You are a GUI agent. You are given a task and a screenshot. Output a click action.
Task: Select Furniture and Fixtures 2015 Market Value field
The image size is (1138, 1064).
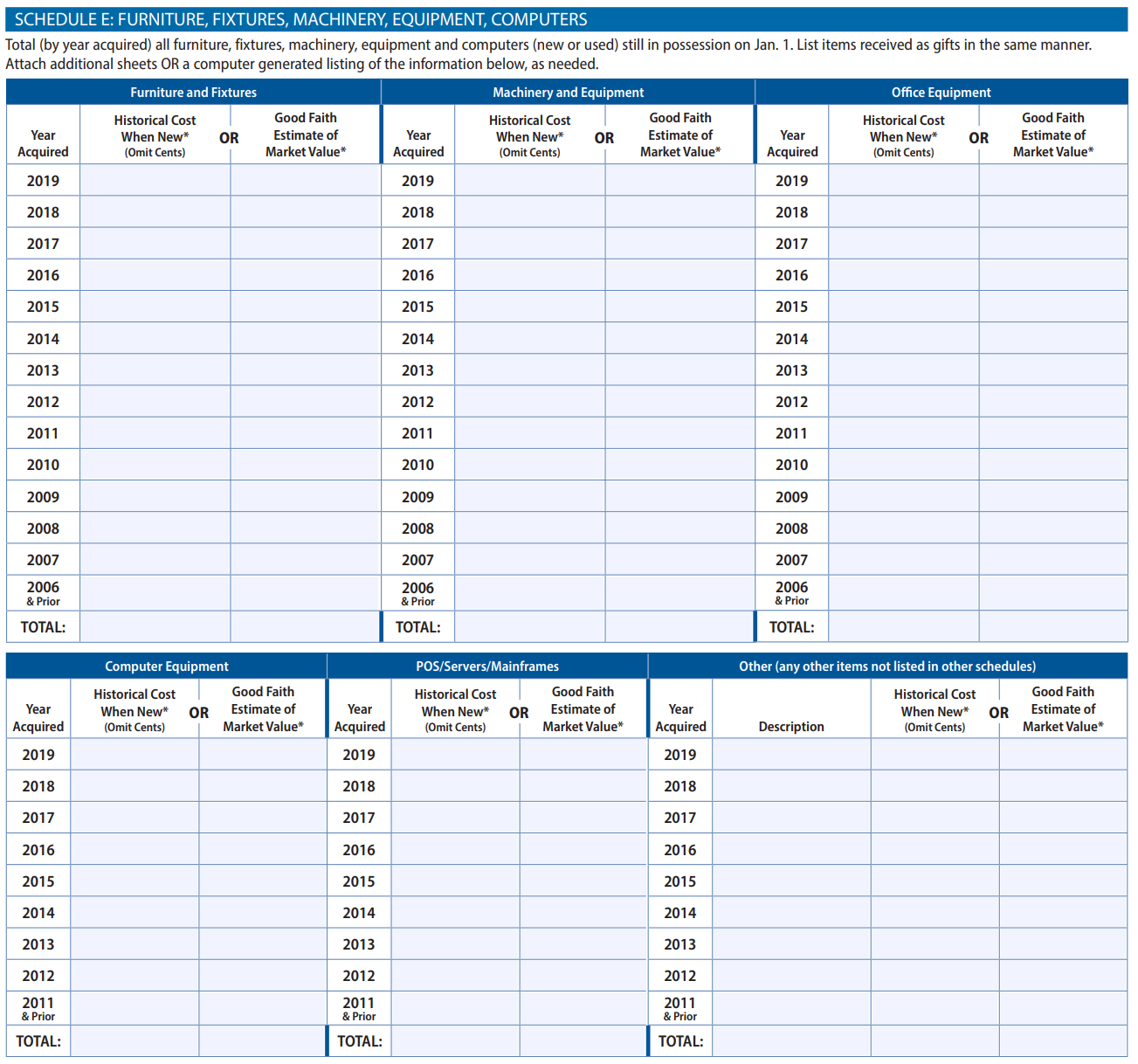point(305,307)
